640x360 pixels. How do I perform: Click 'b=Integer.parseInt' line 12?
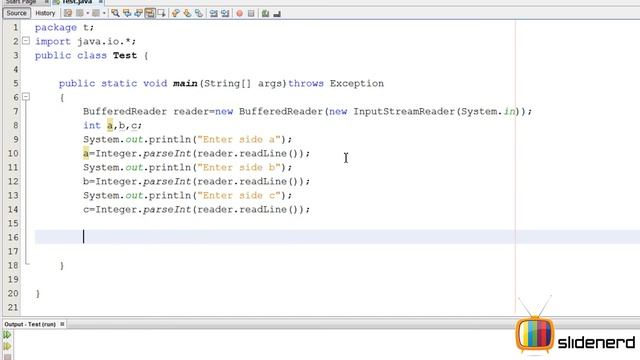click(x=137, y=182)
